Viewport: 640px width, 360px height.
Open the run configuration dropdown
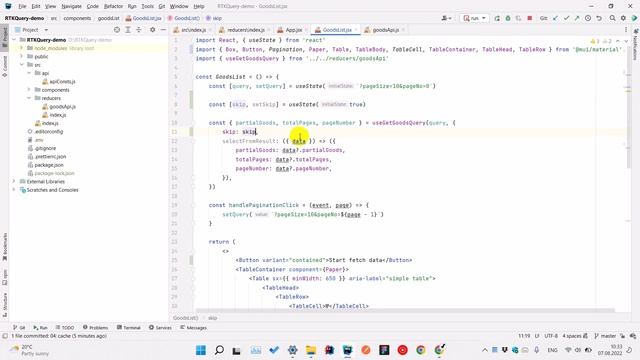click(x=474, y=18)
